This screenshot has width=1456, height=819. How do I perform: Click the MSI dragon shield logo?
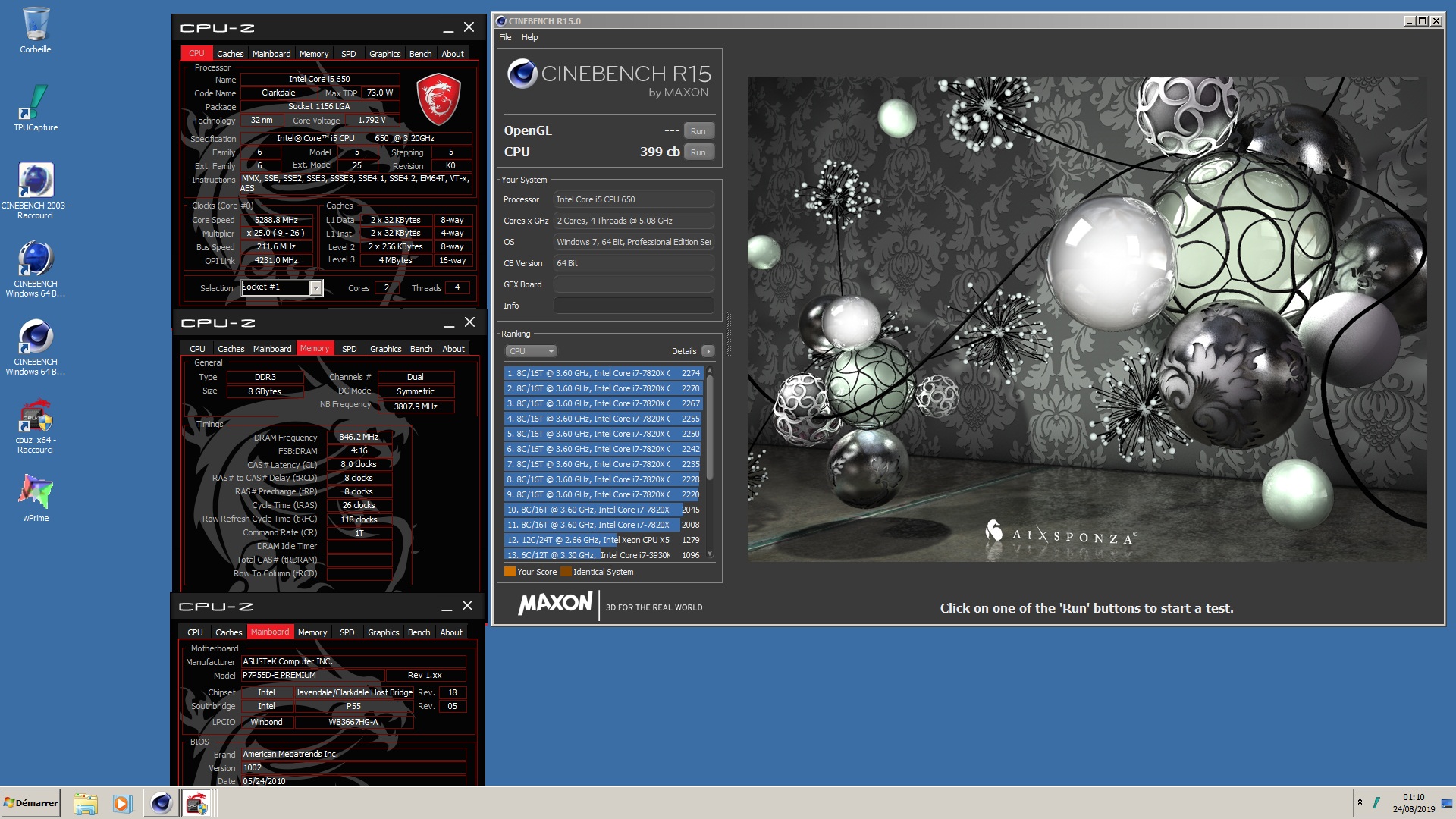point(438,99)
